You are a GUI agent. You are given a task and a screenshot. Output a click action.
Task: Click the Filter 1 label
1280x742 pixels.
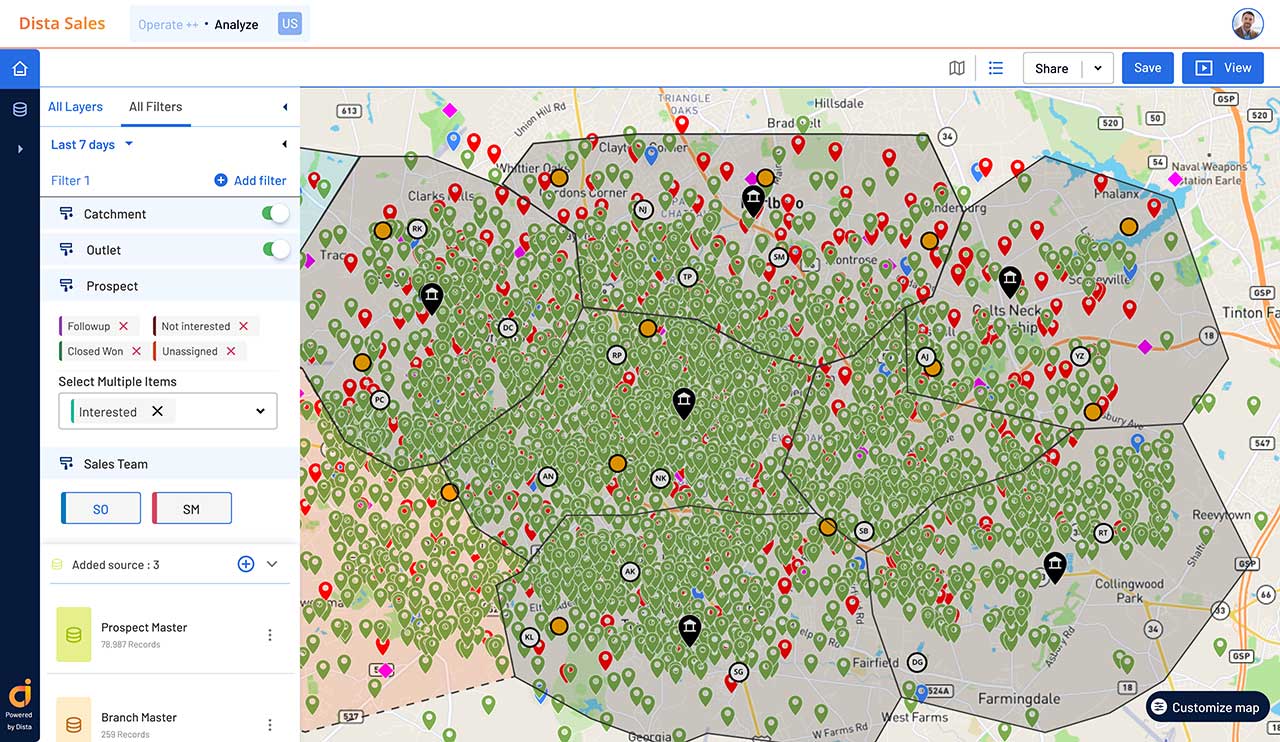point(70,180)
